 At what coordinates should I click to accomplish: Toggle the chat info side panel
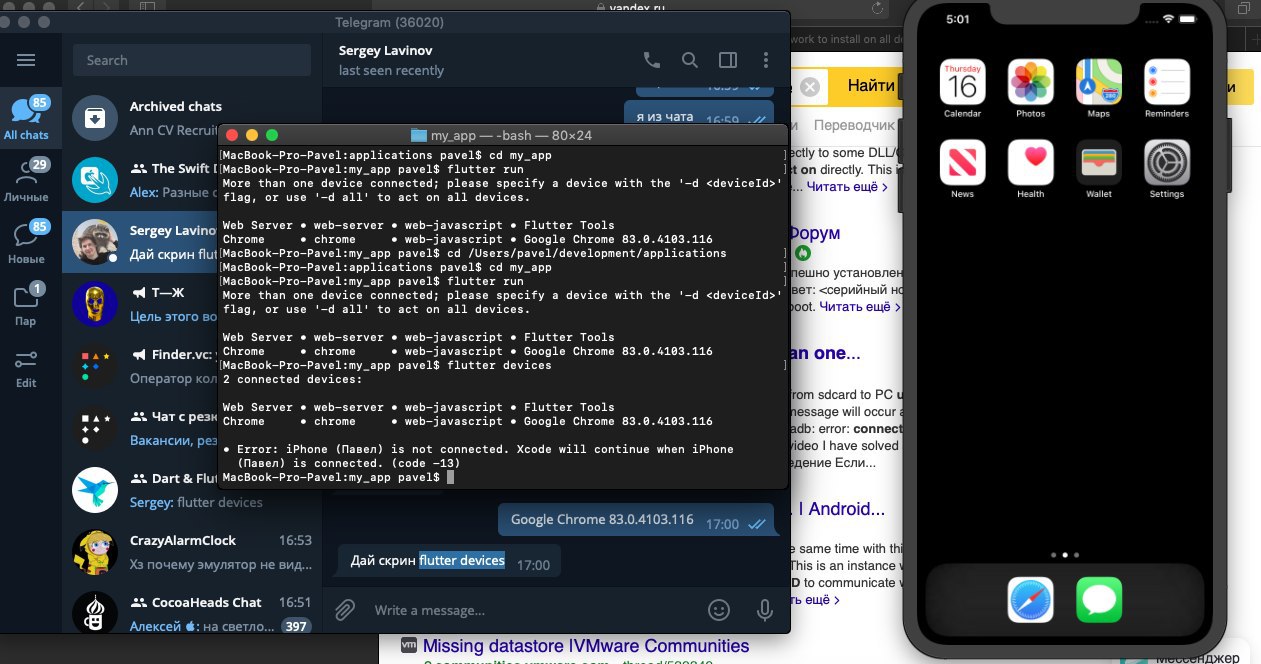click(728, 60)
